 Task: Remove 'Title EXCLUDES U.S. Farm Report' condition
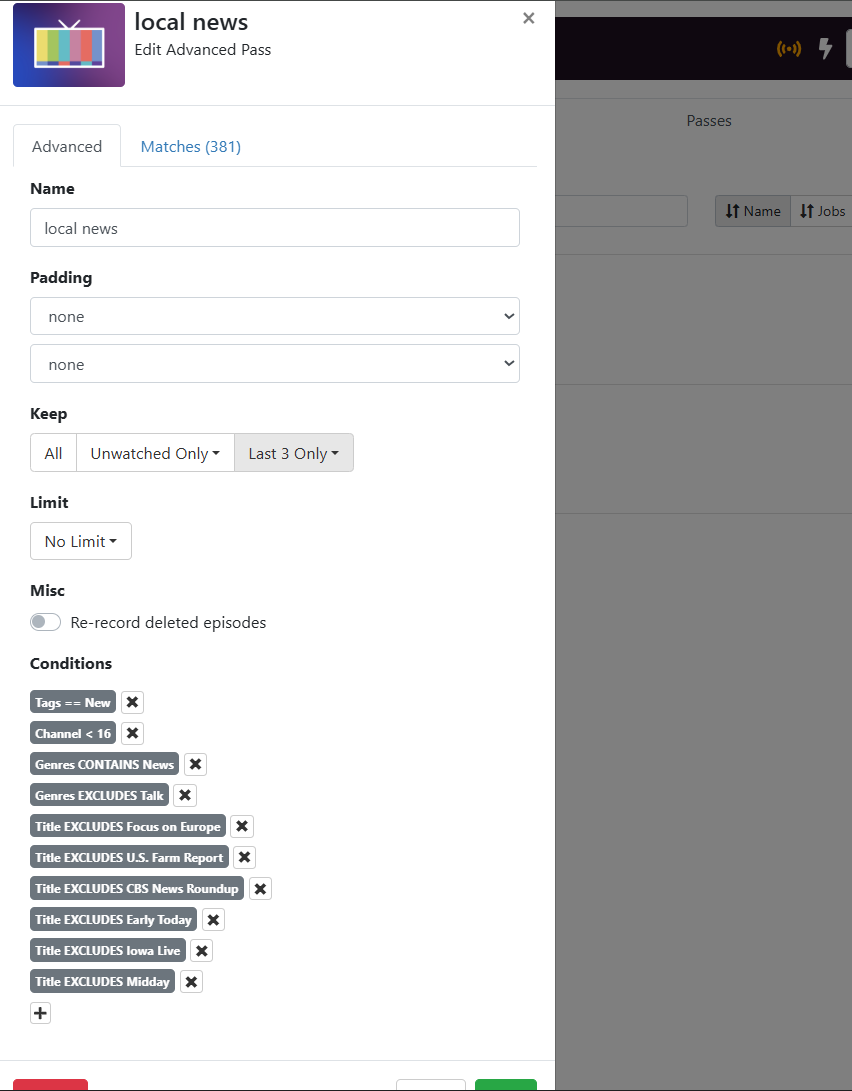(245, 857)
